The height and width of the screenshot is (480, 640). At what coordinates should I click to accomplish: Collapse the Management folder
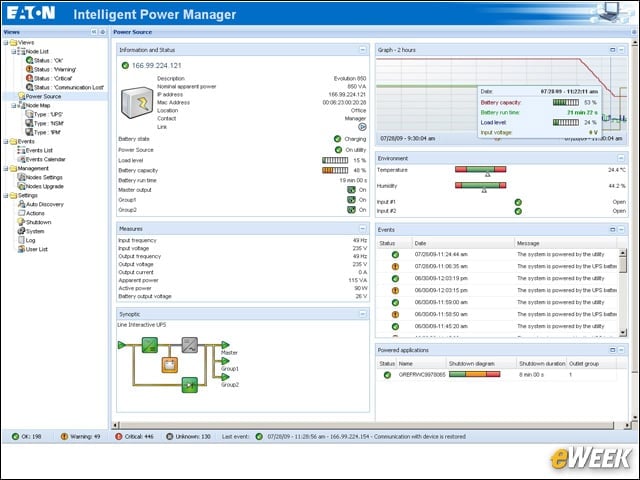6,168
